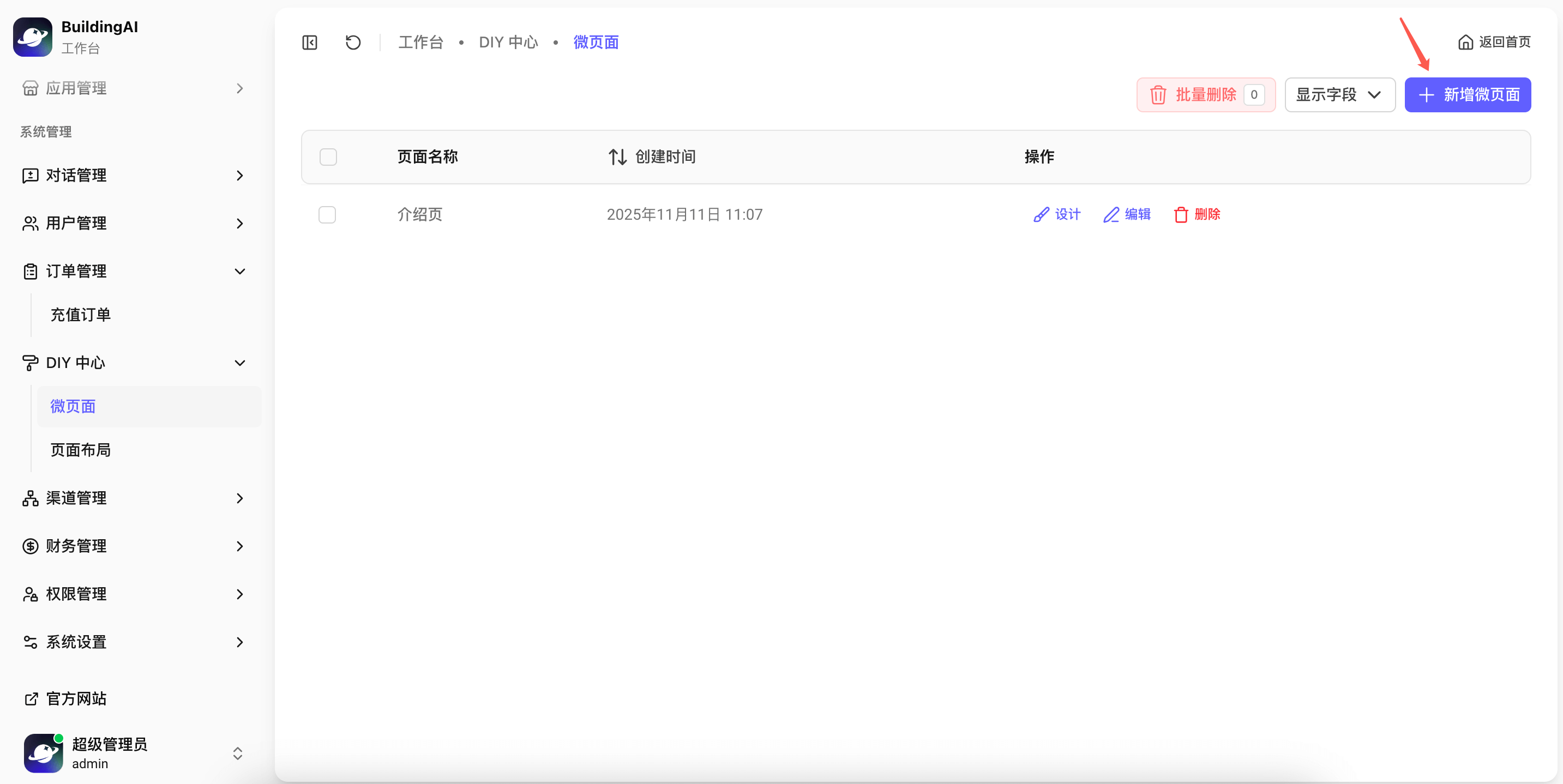Toggle the select-all header checkbox
1563x784 pixels.
point(328,157)
